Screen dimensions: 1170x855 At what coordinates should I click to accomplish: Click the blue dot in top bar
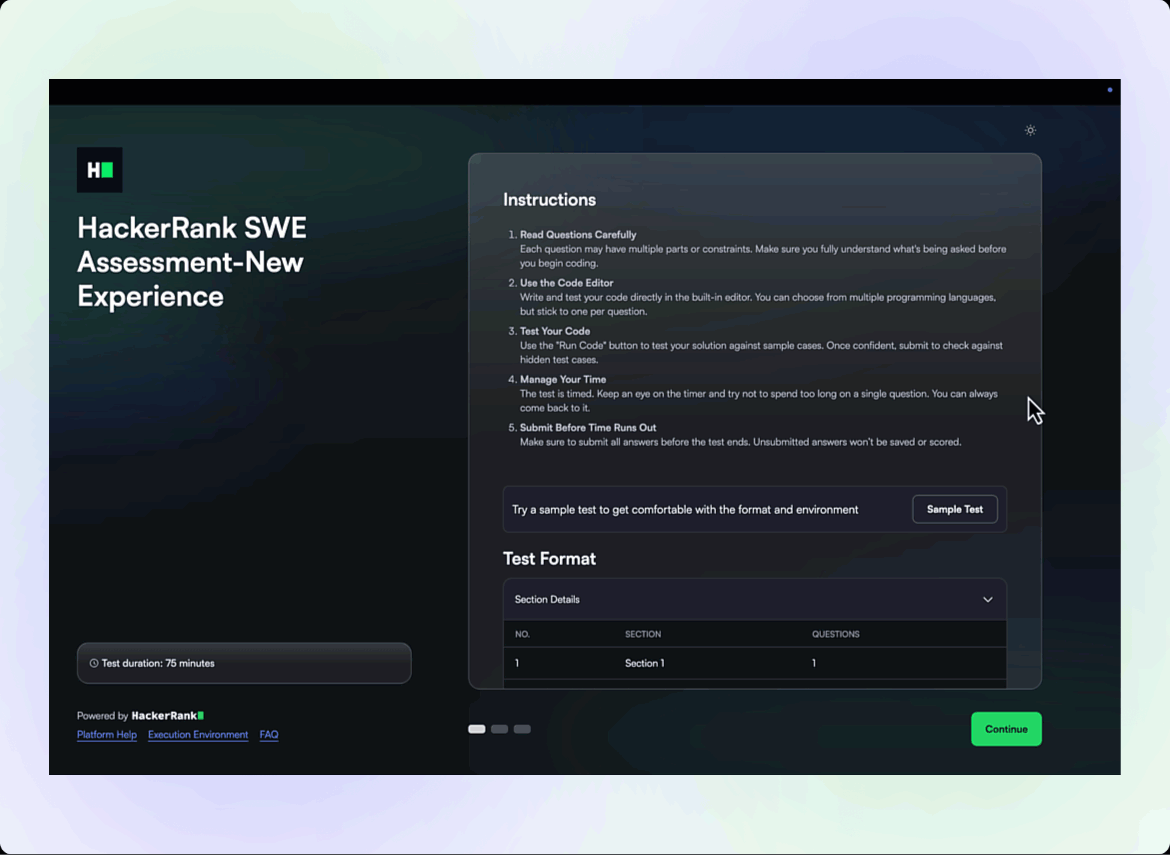coord(1110,90)
